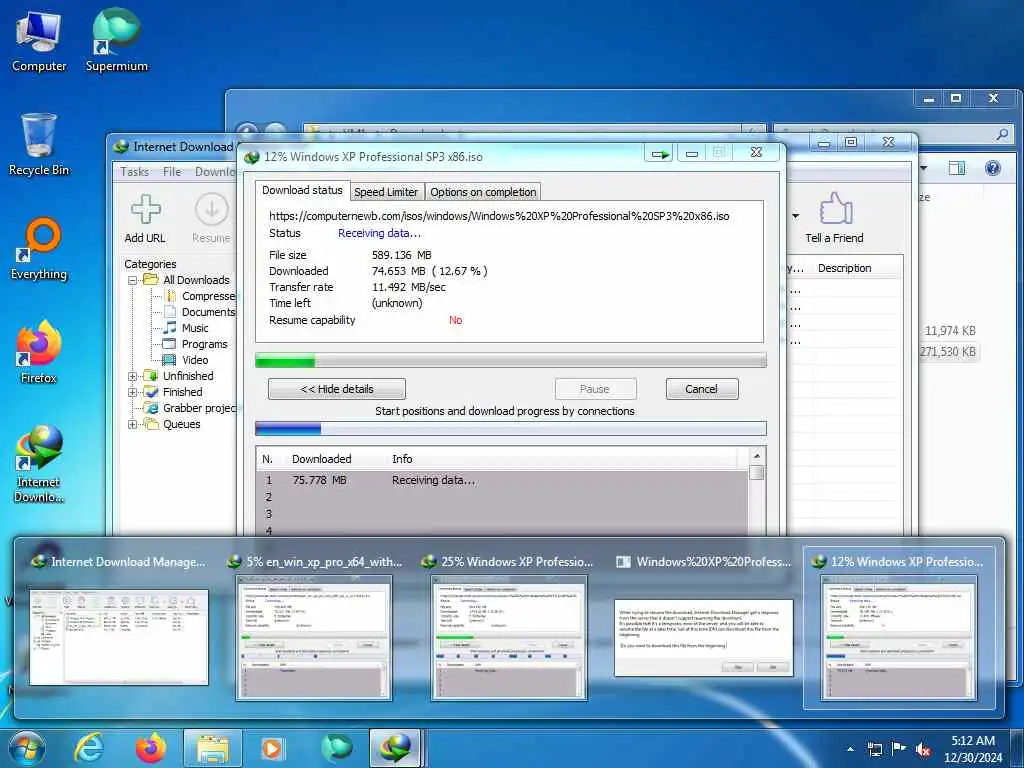Image resolution: width=1024 pixels, height=768 pixels.
Task: Select the Video category
Action: pos(185,360)
